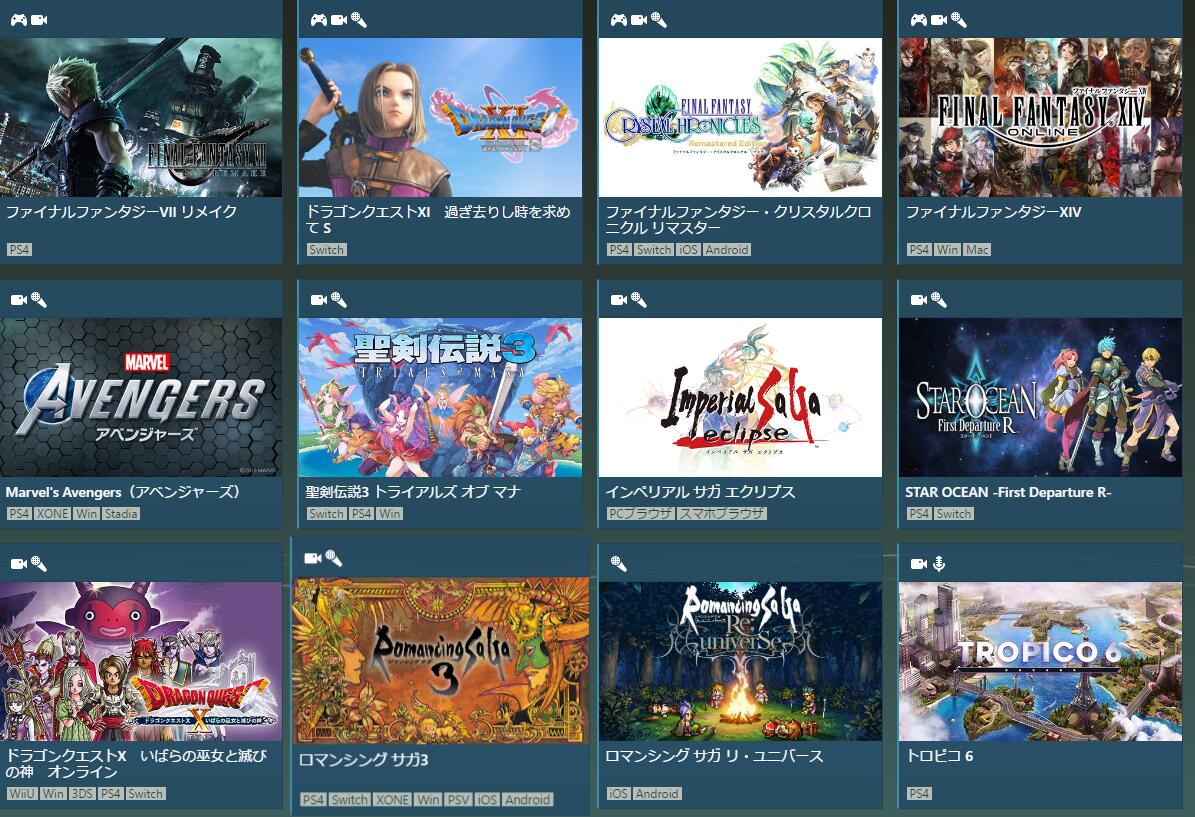Click microphone icon above Trials of Mana
Viewport: 1195px width, 817px height.
coord(339,300)
